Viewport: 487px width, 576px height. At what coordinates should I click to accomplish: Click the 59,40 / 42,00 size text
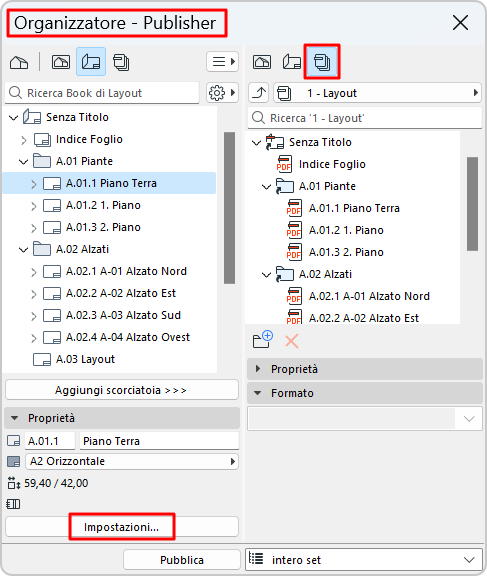click(x=56, y=483)
